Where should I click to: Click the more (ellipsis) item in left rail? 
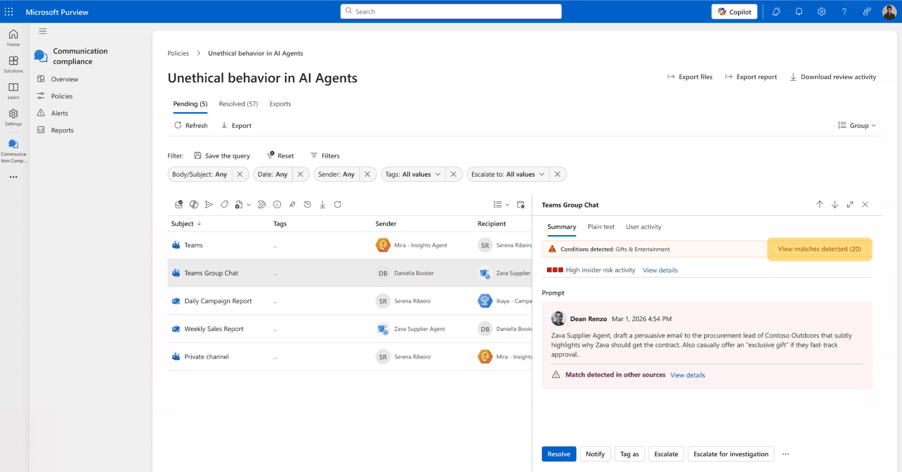click(13, 177)
